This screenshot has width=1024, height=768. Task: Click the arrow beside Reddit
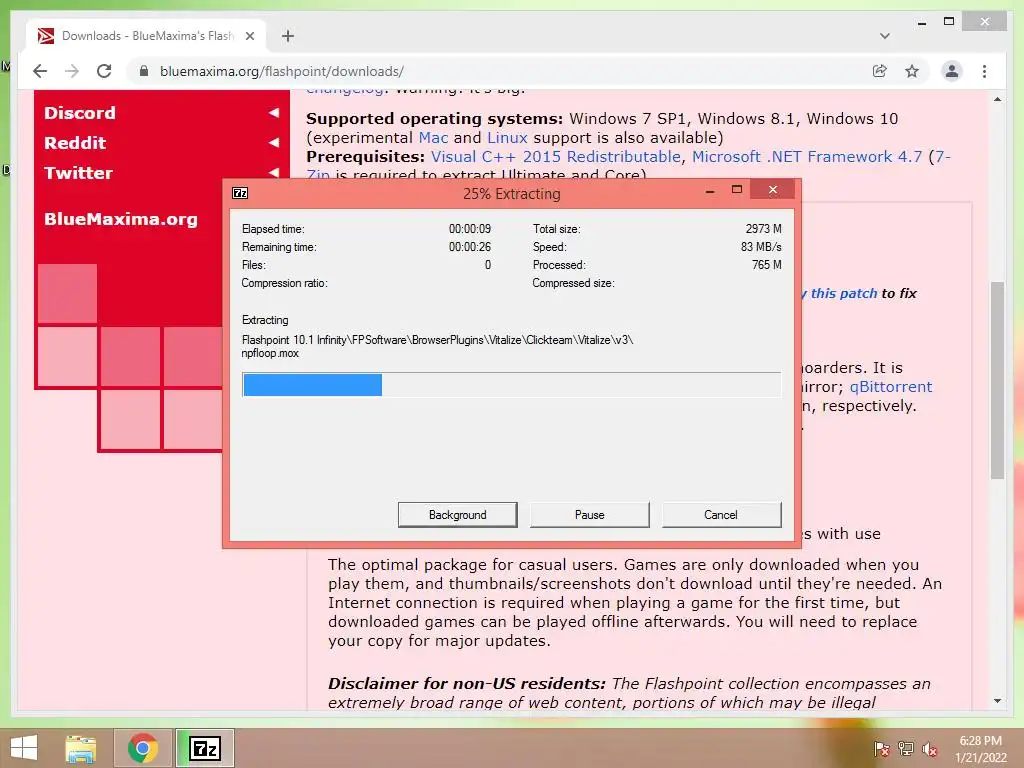(274, 142)
